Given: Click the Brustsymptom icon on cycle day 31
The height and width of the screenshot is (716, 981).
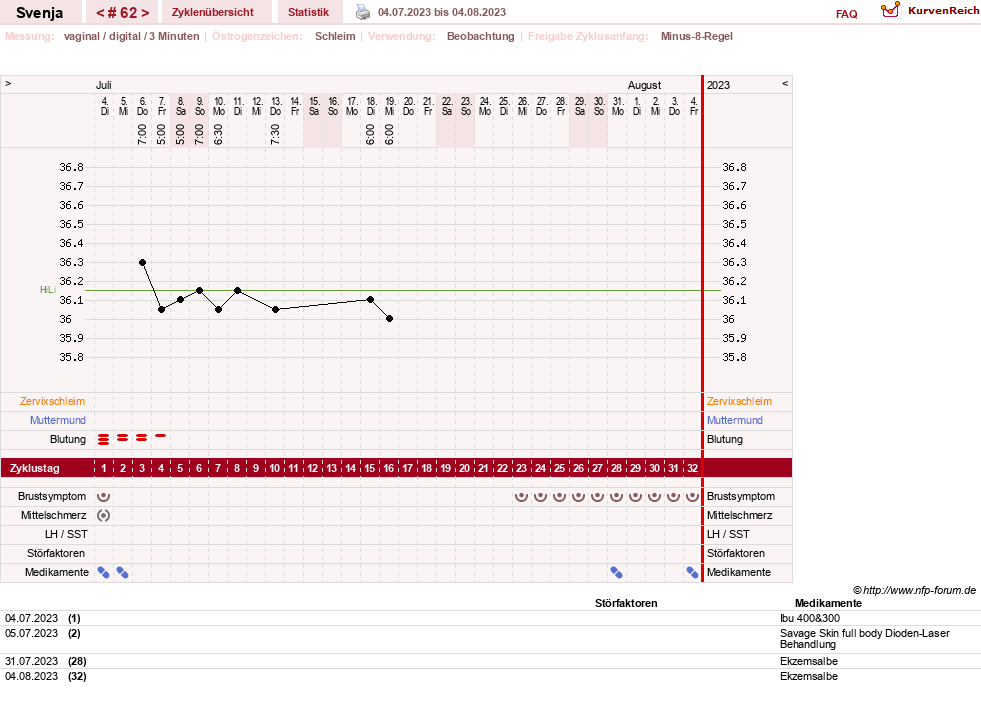Looking at the screenshot, I should tap(673, 496).
